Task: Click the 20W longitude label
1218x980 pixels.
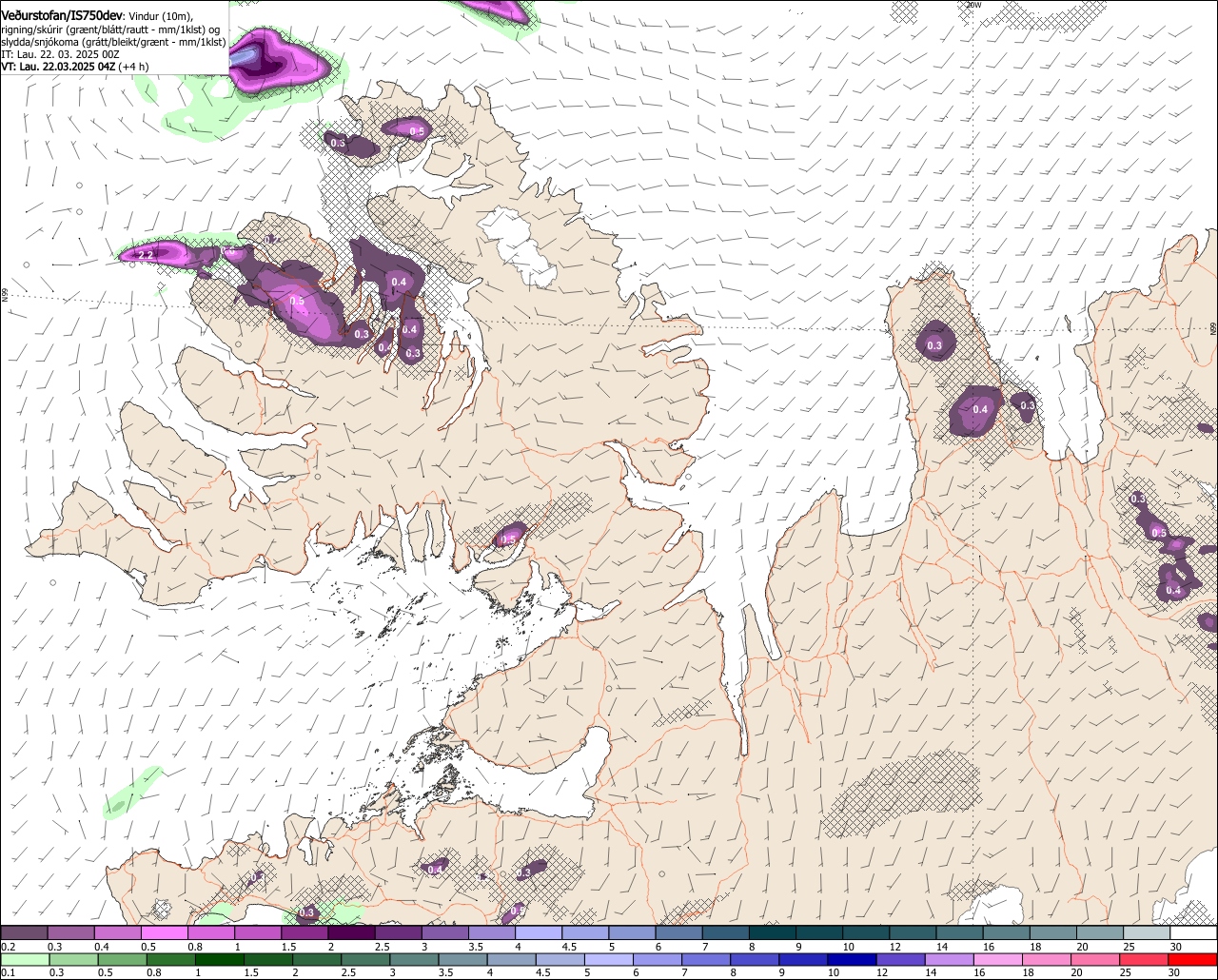Action: point(973,5)
